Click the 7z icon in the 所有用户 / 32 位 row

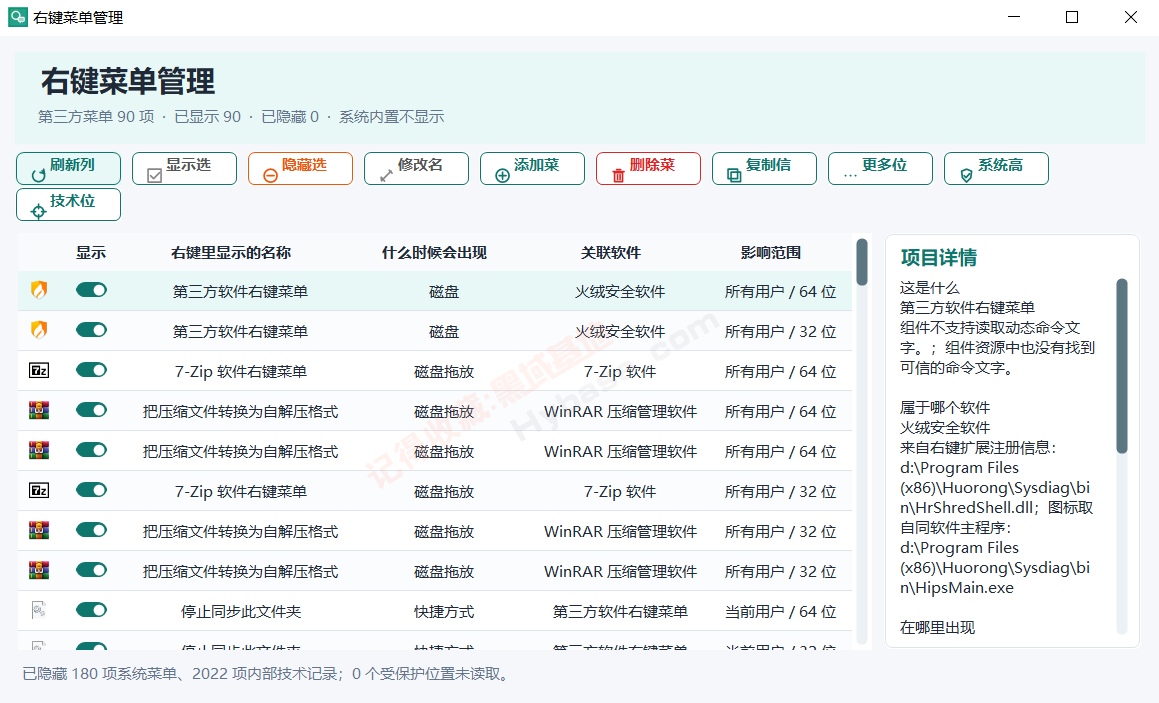[39, 490]
